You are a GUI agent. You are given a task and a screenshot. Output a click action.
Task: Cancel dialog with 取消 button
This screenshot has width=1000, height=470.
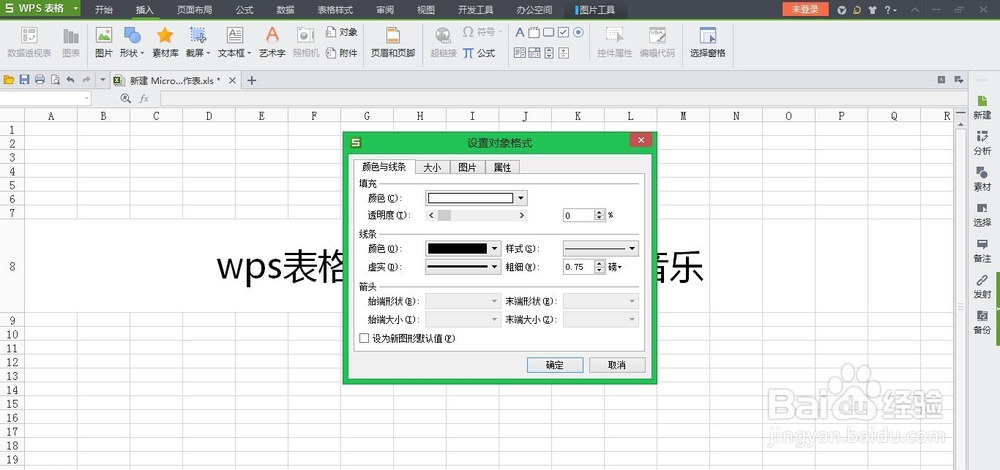617,365
